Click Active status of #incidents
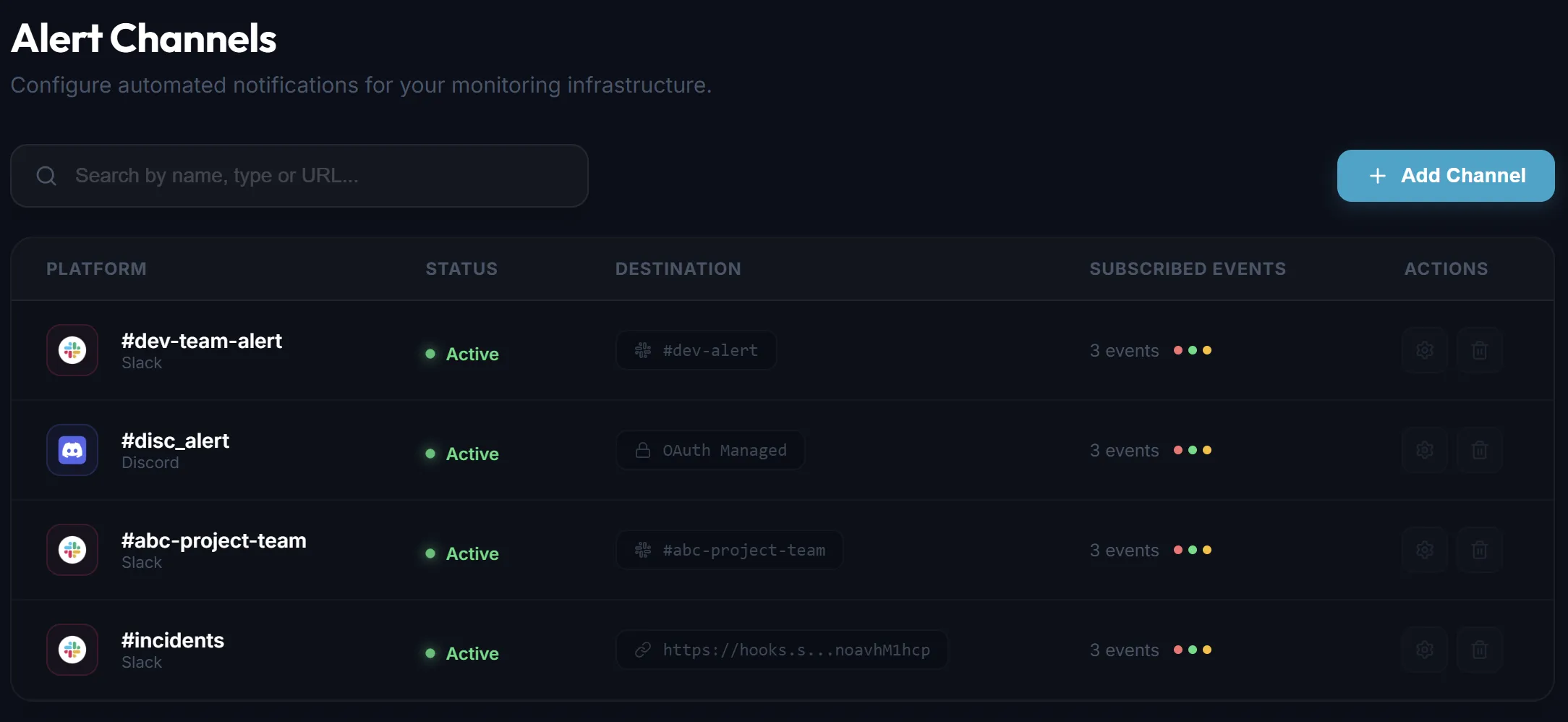The height and width of the screenshot is (722, 1568). tap(462, 653)
